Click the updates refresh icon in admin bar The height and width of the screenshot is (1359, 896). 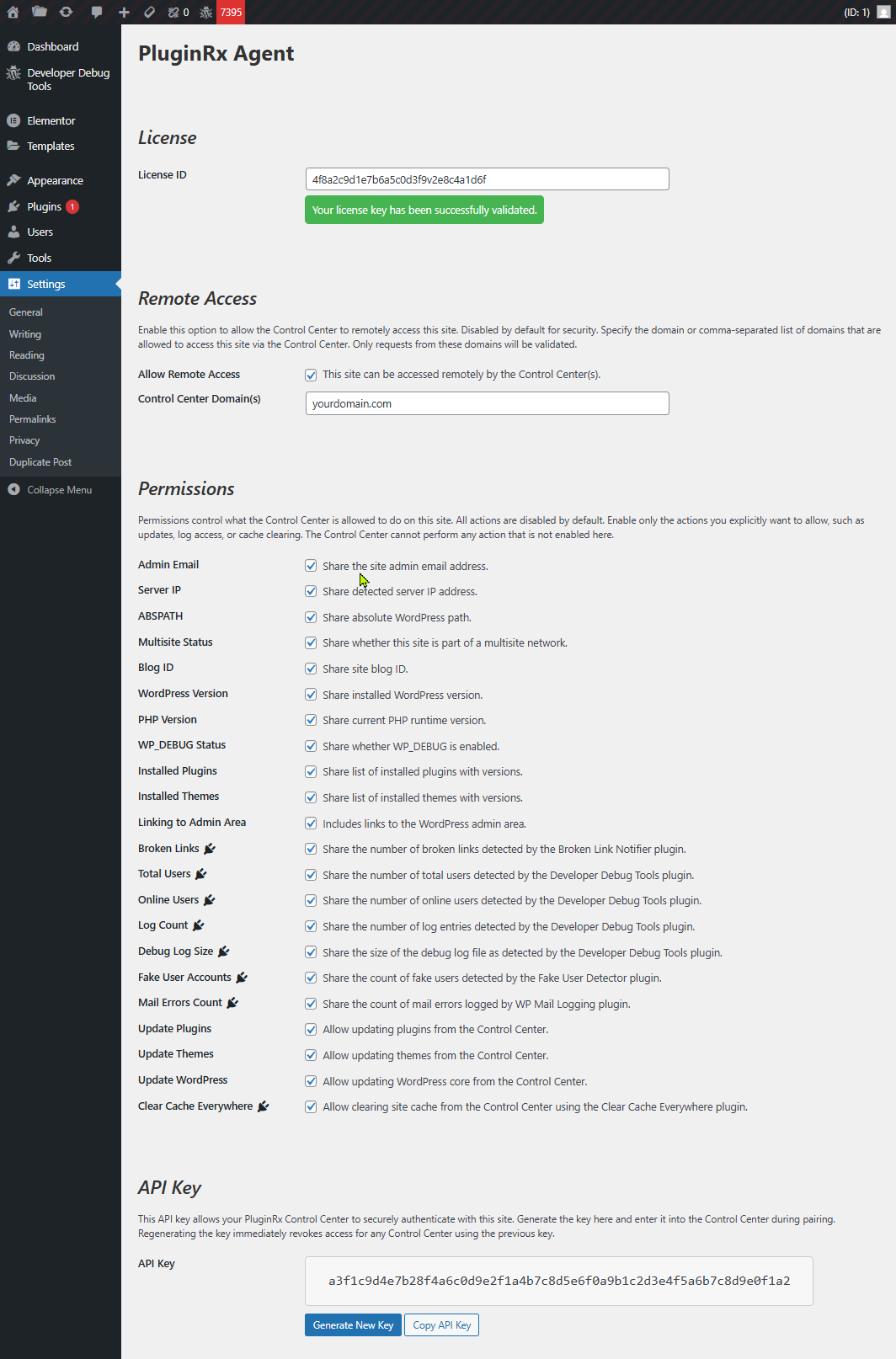click(x=66, y=12)
